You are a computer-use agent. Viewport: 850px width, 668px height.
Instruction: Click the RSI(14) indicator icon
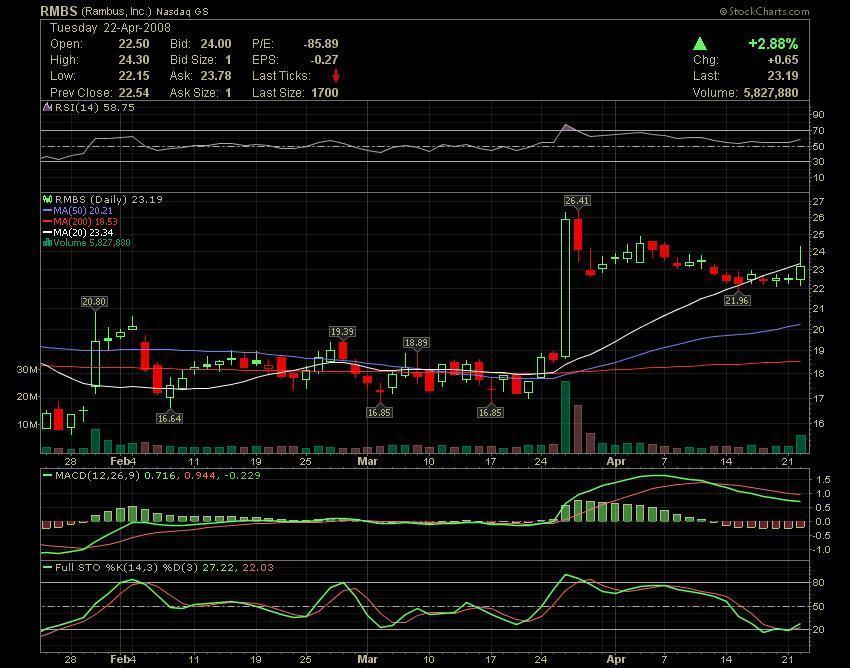tap(48, 107)
